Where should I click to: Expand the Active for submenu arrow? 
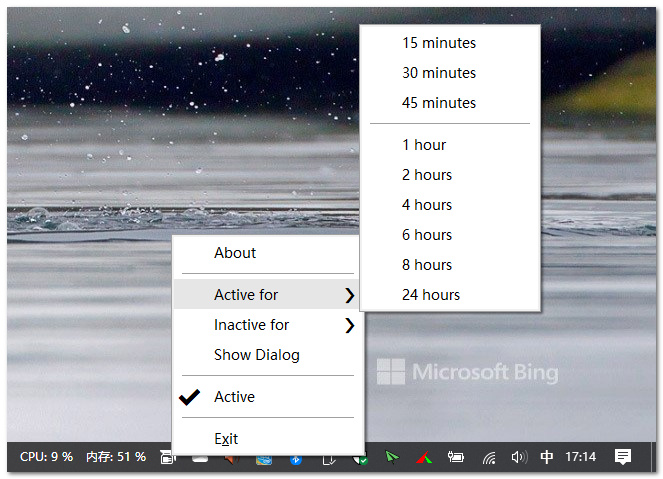[349, 295]
